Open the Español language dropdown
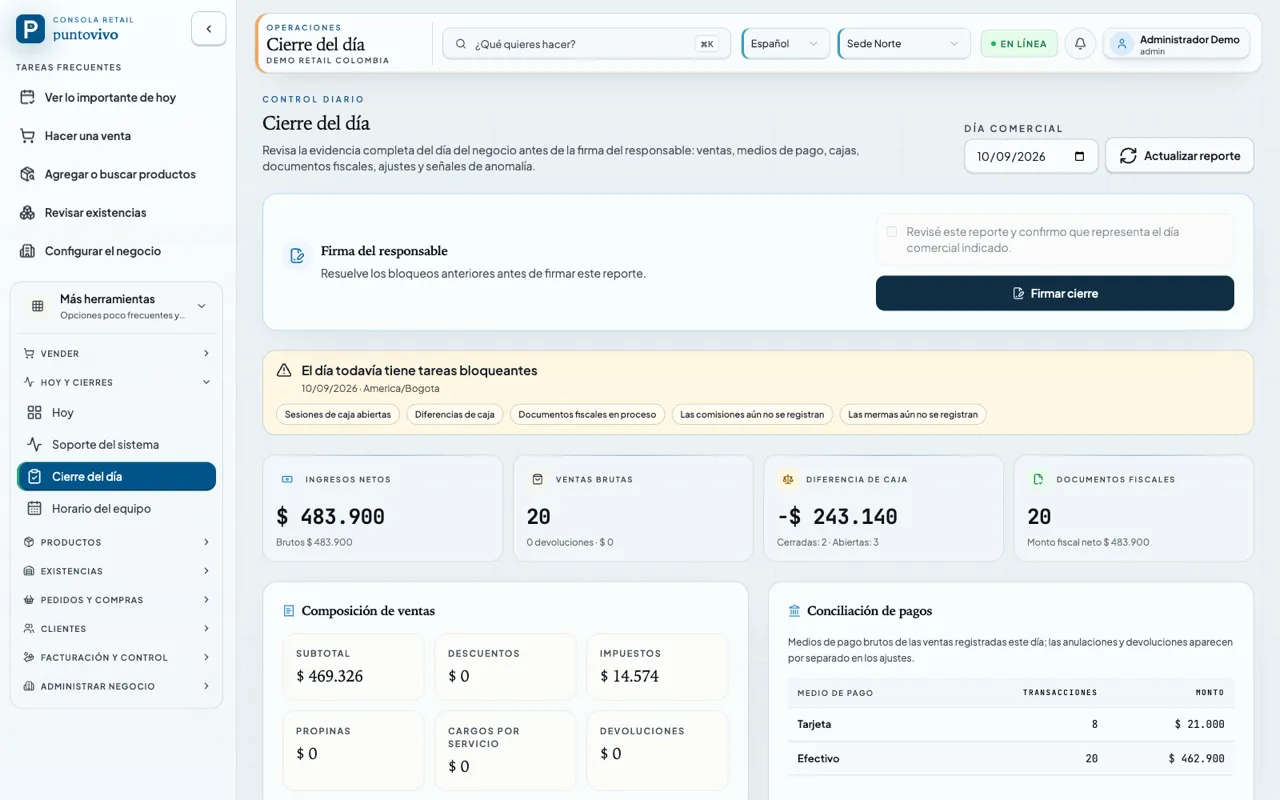 (x=785, y=44)
